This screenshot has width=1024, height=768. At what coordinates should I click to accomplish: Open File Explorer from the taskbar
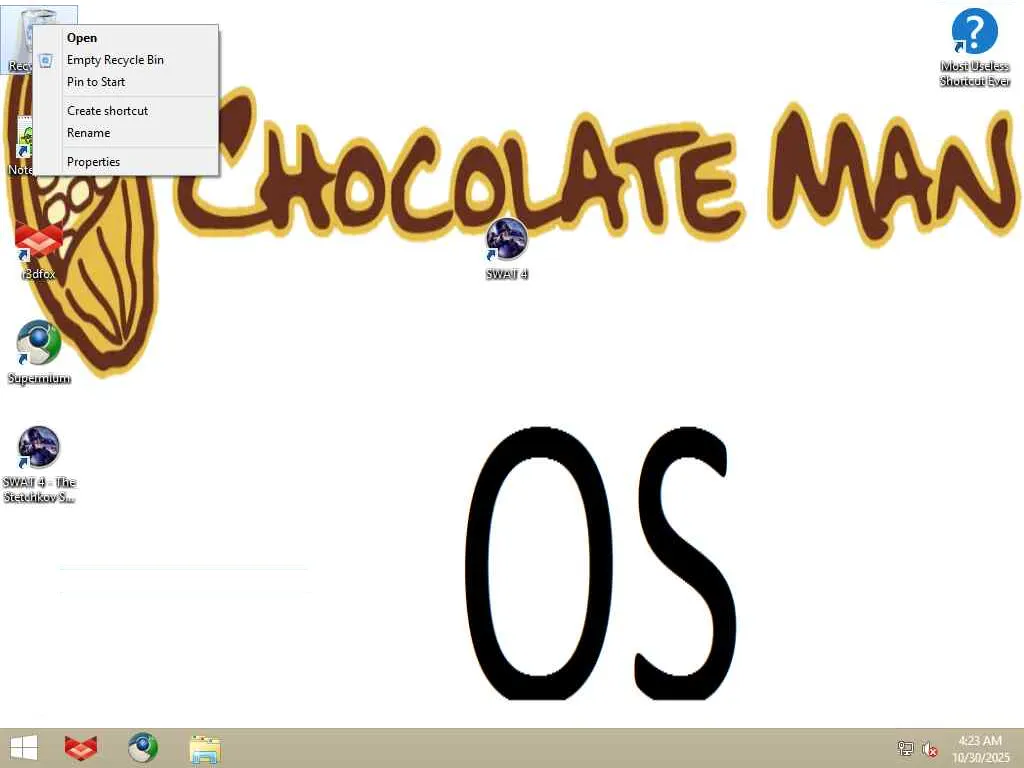(205, 749)
